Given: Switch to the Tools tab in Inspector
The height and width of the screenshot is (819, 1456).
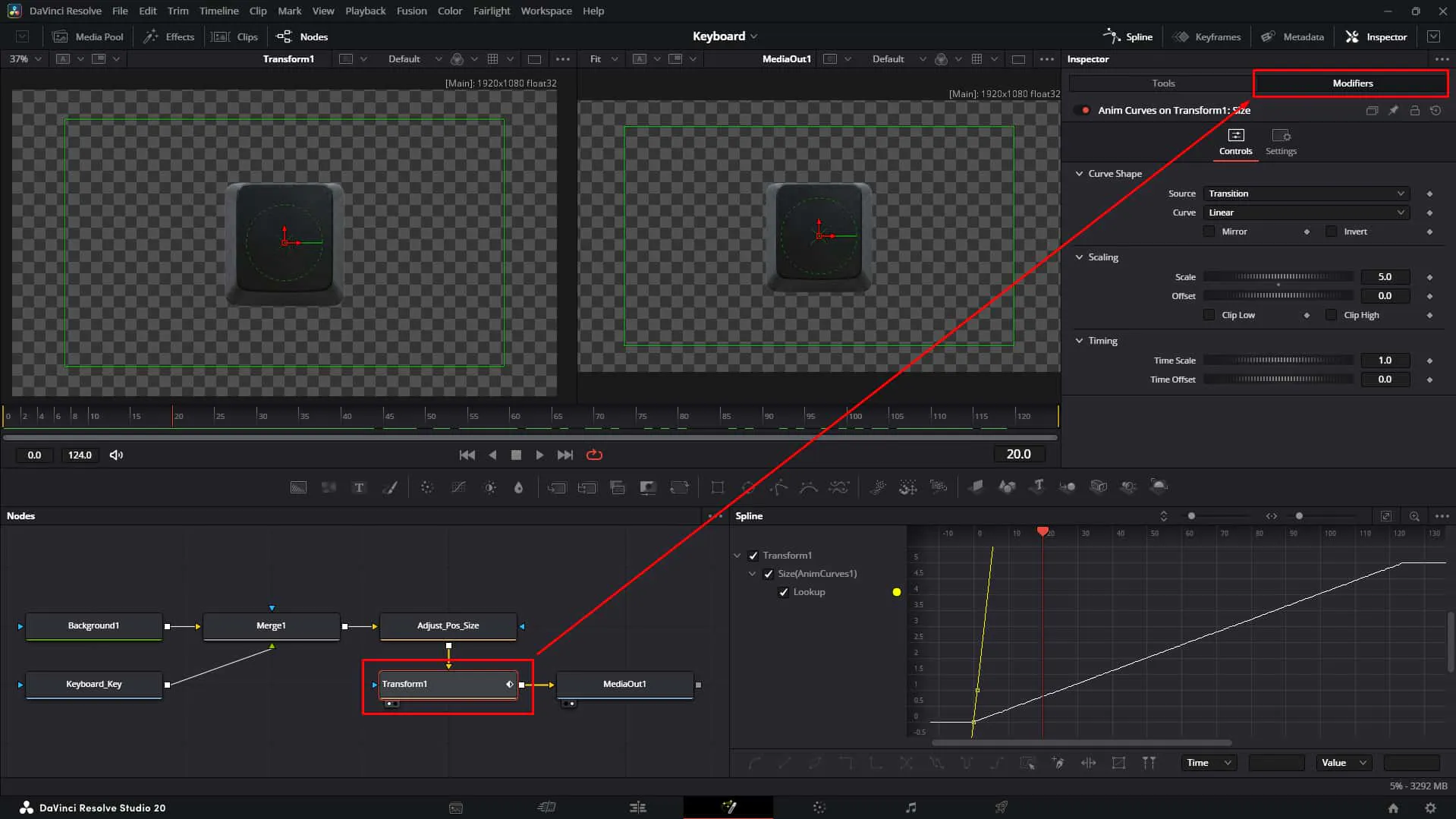Looking at the screenshot, I should coord(1162,83).
